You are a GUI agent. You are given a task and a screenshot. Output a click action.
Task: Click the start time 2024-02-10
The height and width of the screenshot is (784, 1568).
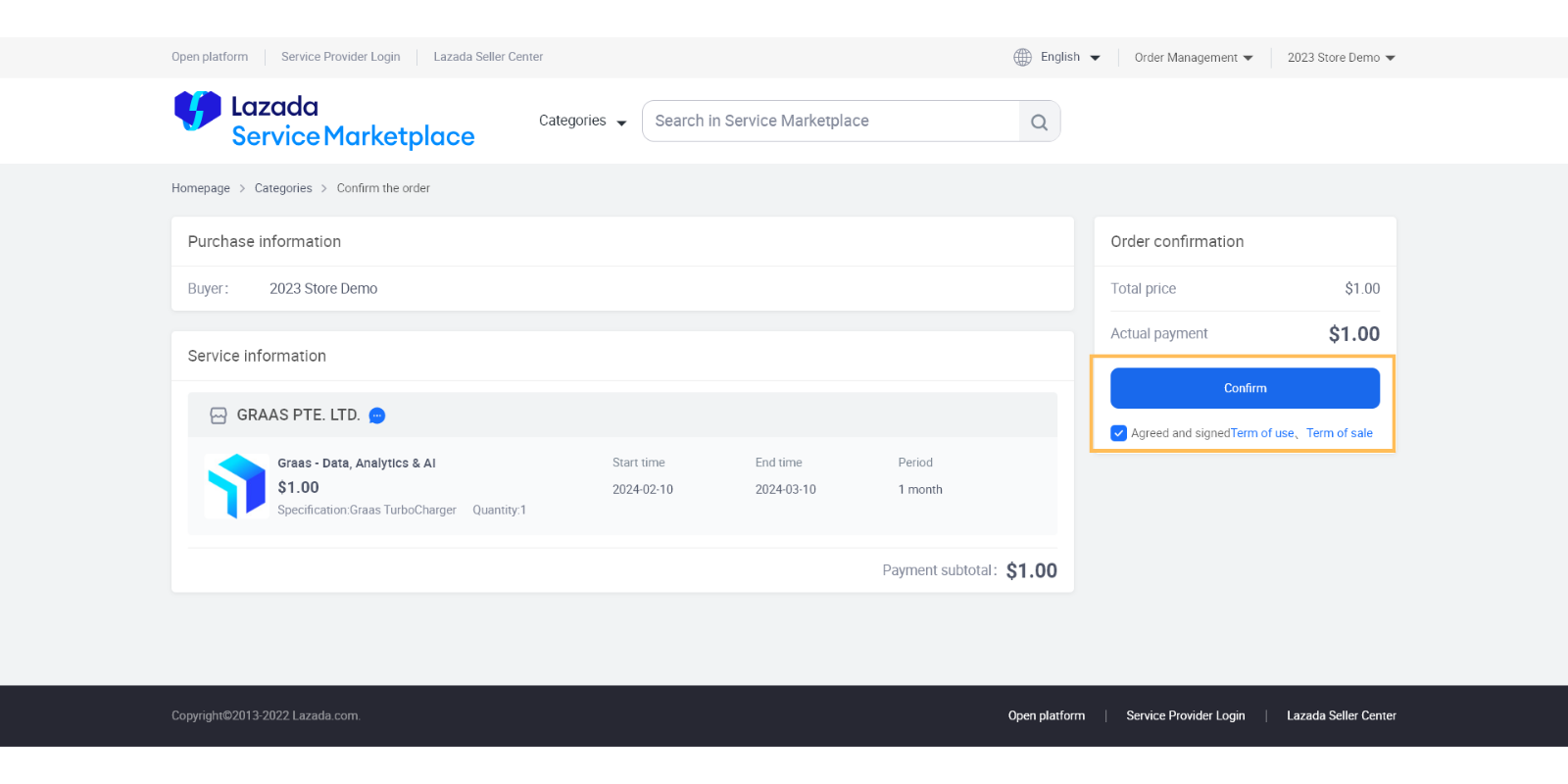[x=643, y=489]
